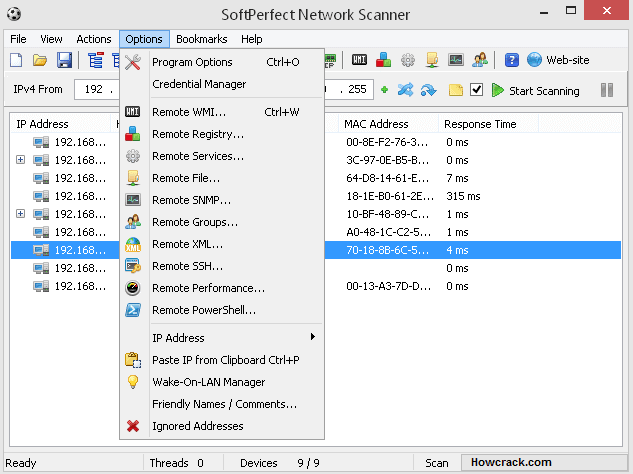Open the Web-site link
633x474 pixels.
click(558, 60)
